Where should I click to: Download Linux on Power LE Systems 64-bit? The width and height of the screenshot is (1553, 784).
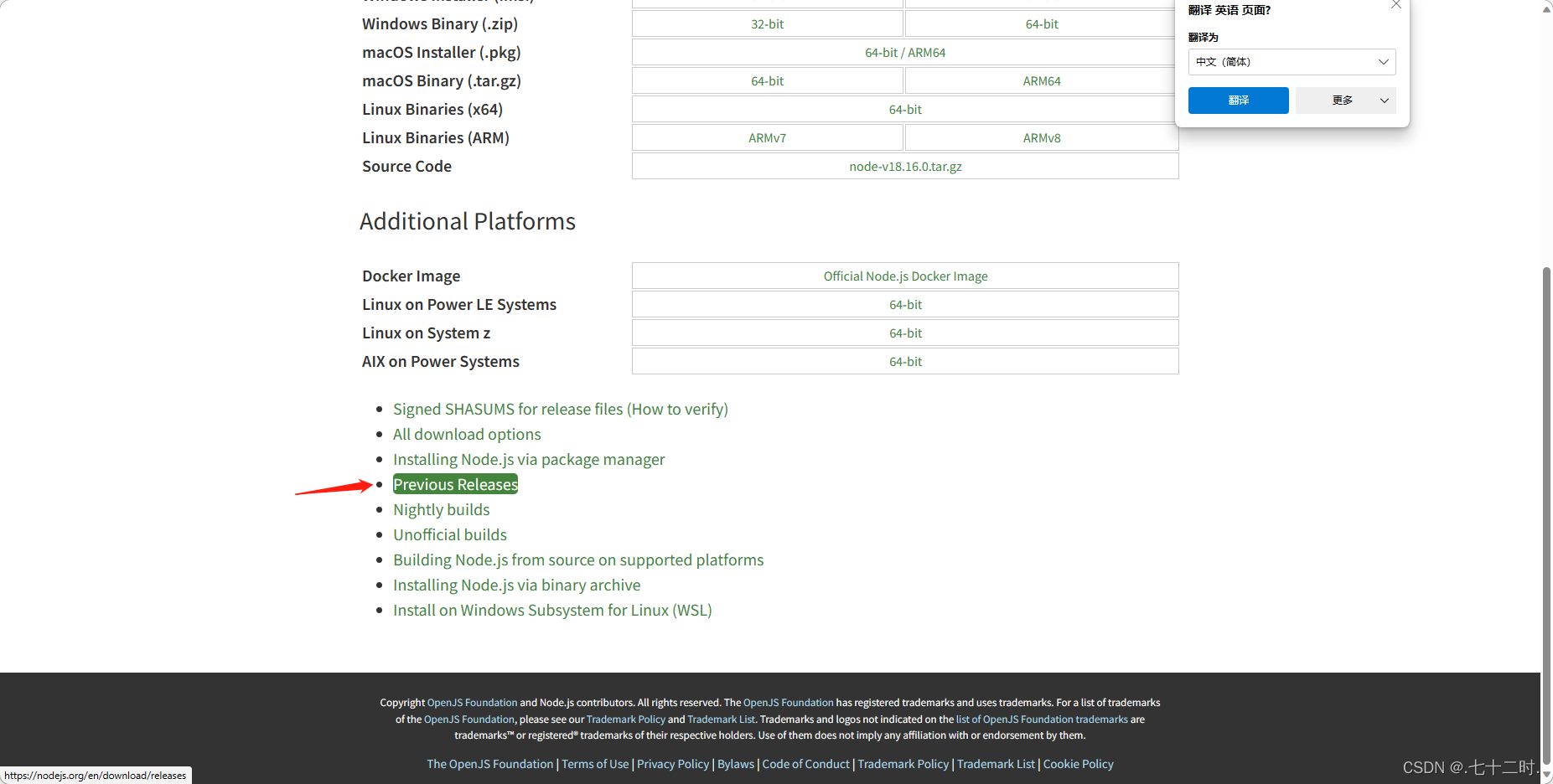click(x=905, y=305)
